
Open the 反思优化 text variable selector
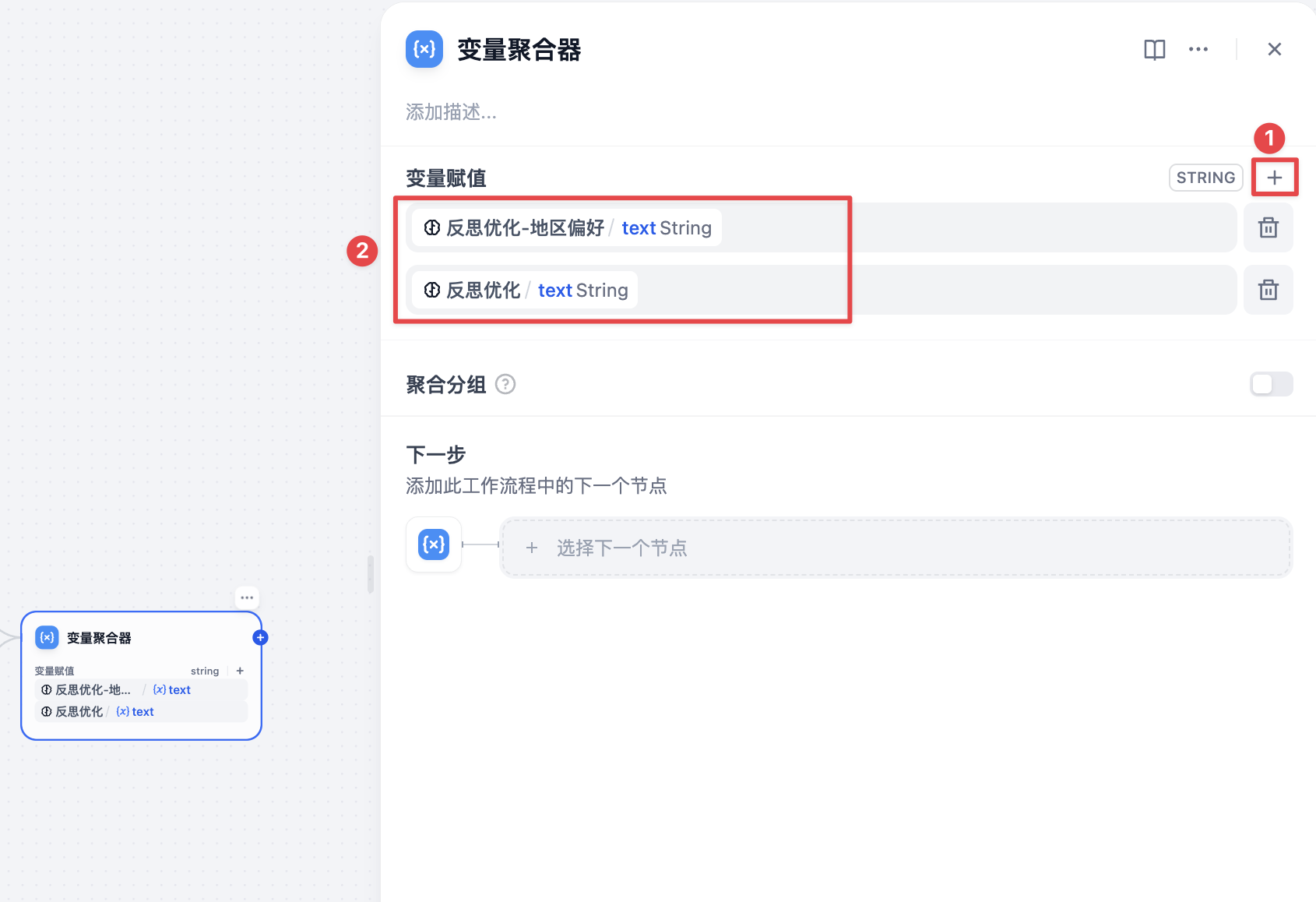click(525, 290)
